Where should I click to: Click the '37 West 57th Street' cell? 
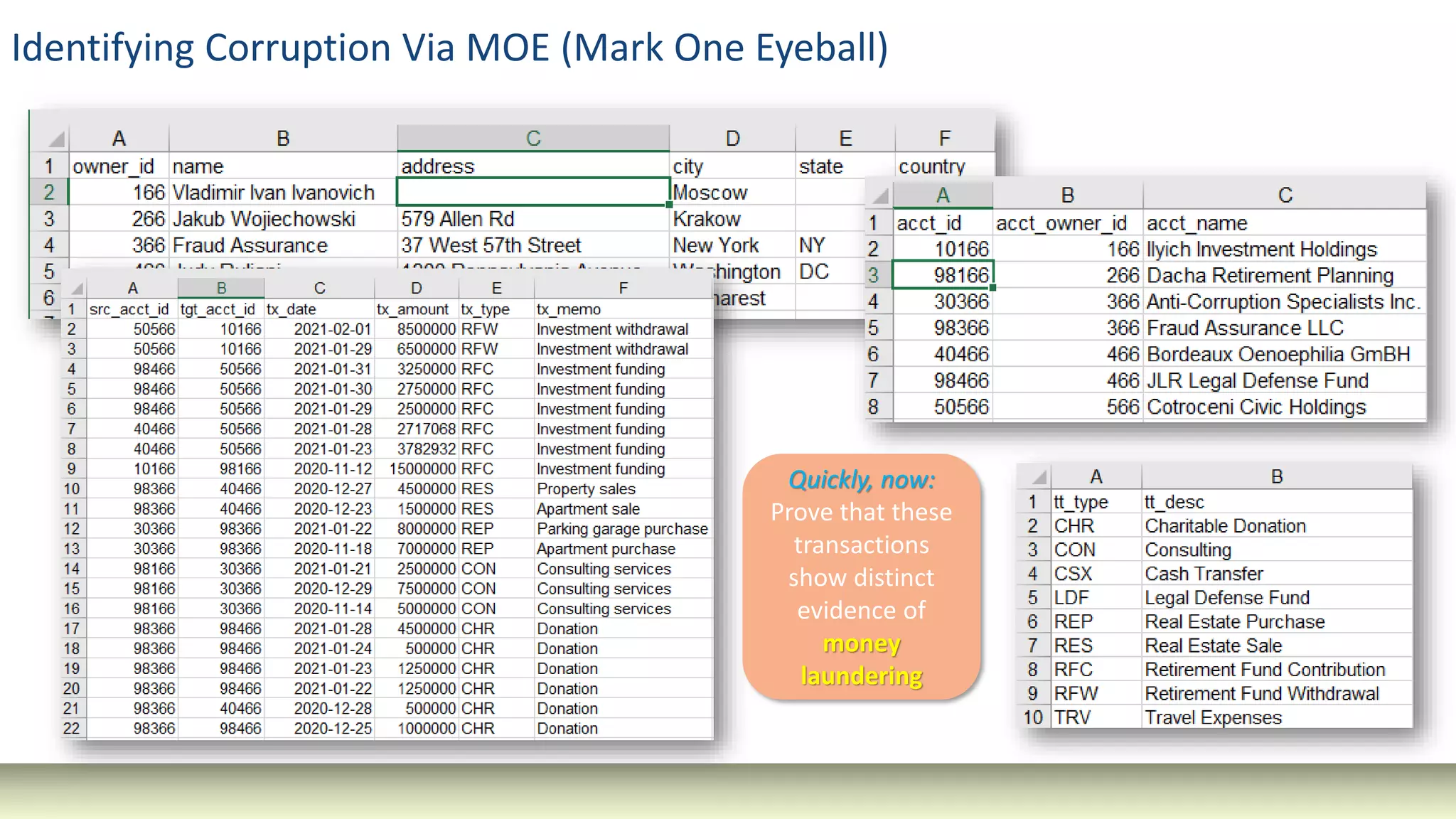(533, 245)
